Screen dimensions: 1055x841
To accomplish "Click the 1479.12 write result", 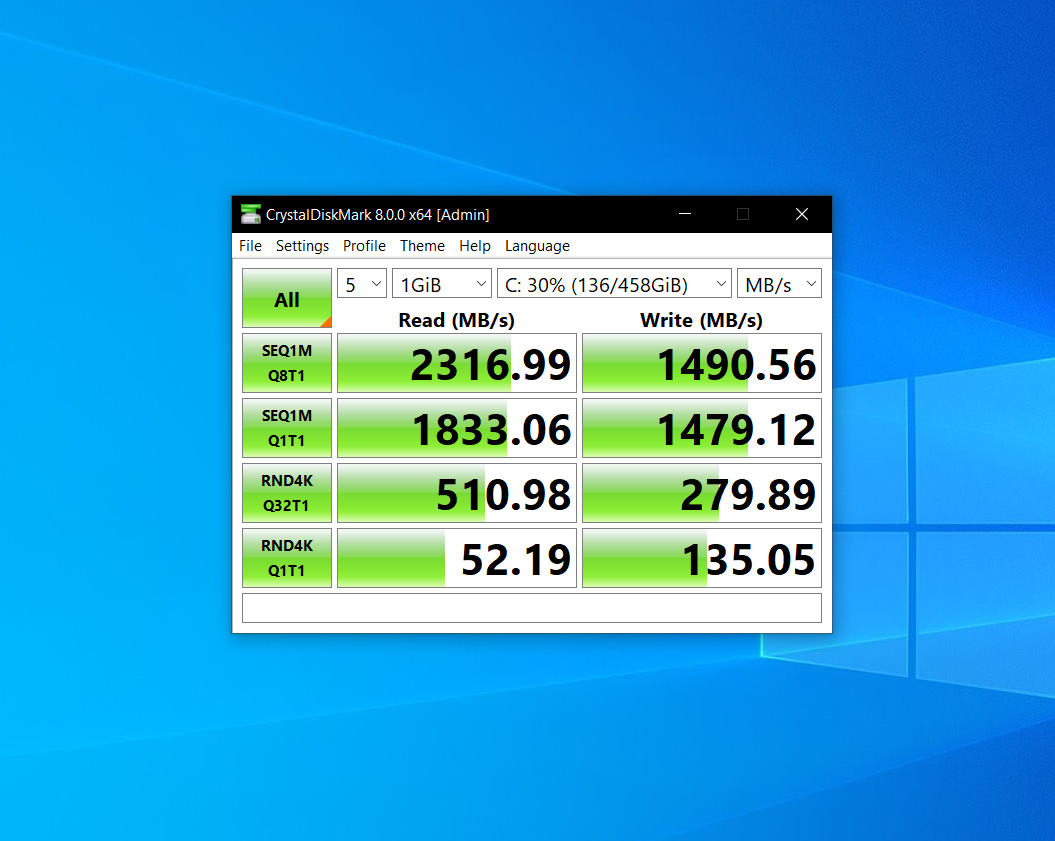I will pyautogui.click(x=702, y=428).
